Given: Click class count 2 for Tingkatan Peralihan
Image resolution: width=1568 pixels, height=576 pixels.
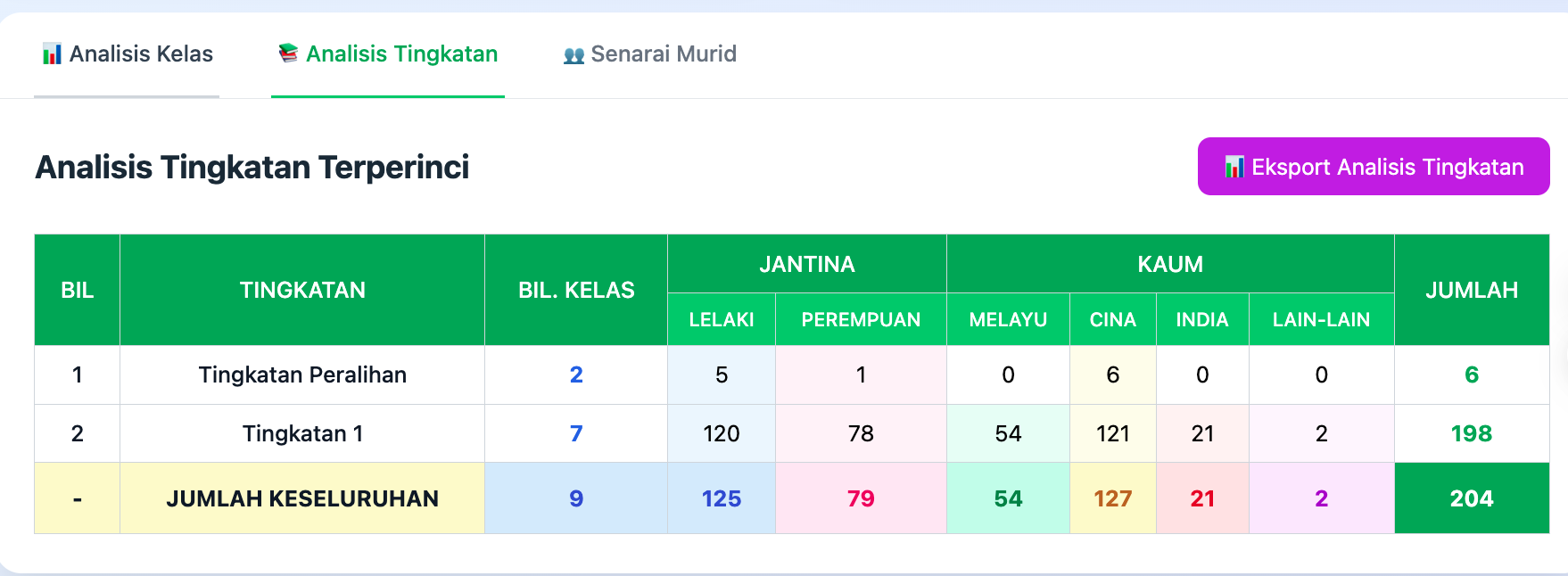Looking at the screenshot, I should tap(576, 374).
